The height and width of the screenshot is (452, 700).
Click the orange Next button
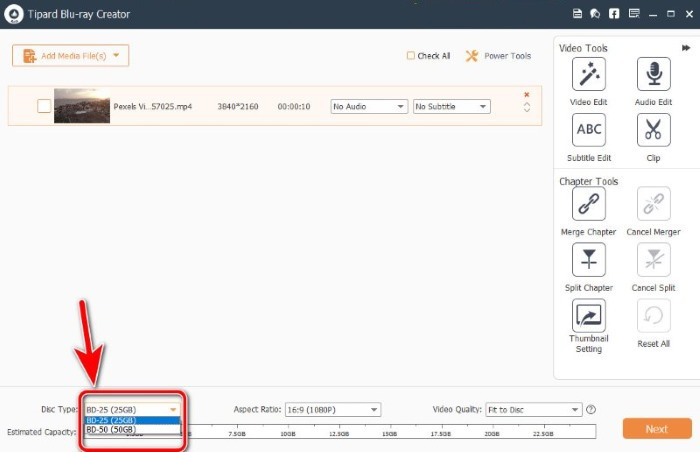point(657,429)
